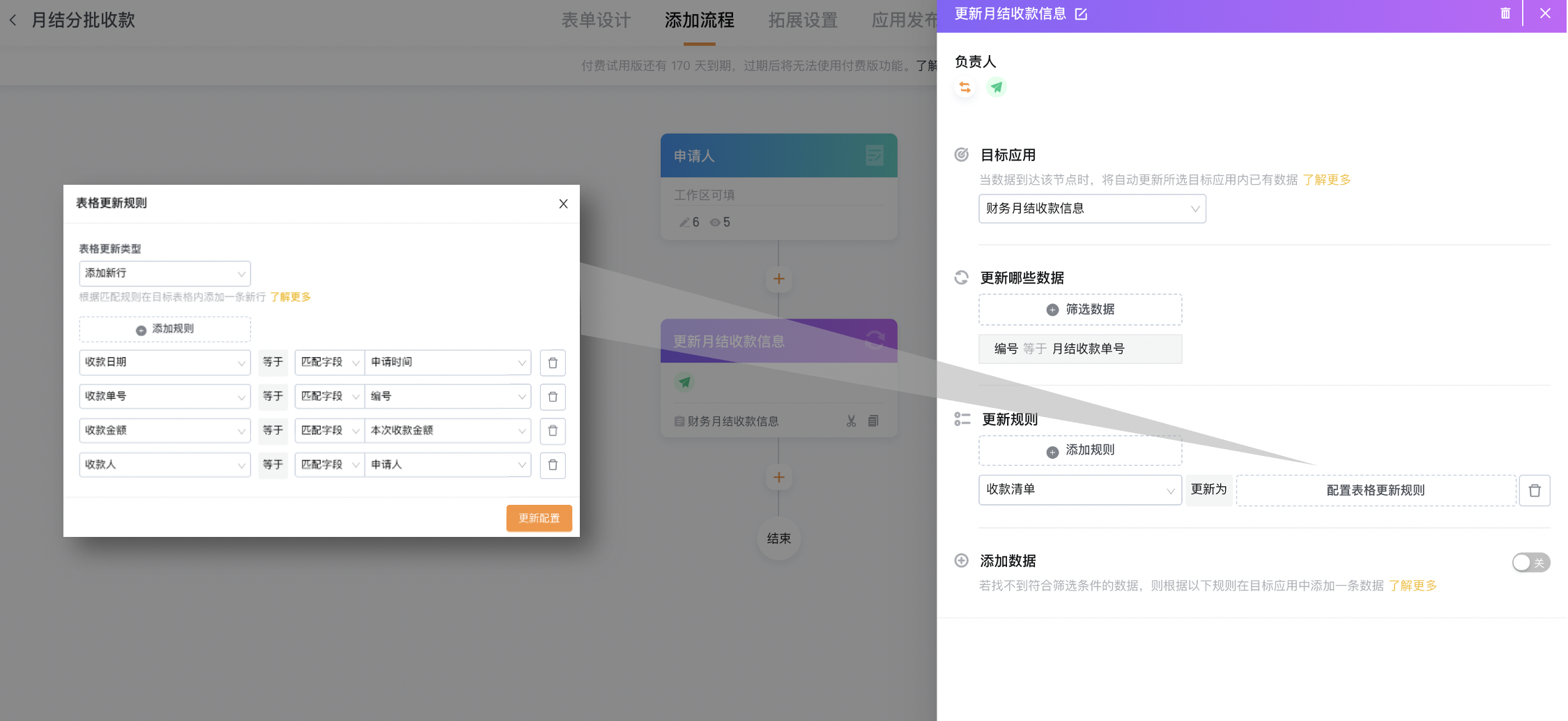Open 了解更多 link under 添加数据
The image size is (1568, 721).
click(x=1413, y=586)
